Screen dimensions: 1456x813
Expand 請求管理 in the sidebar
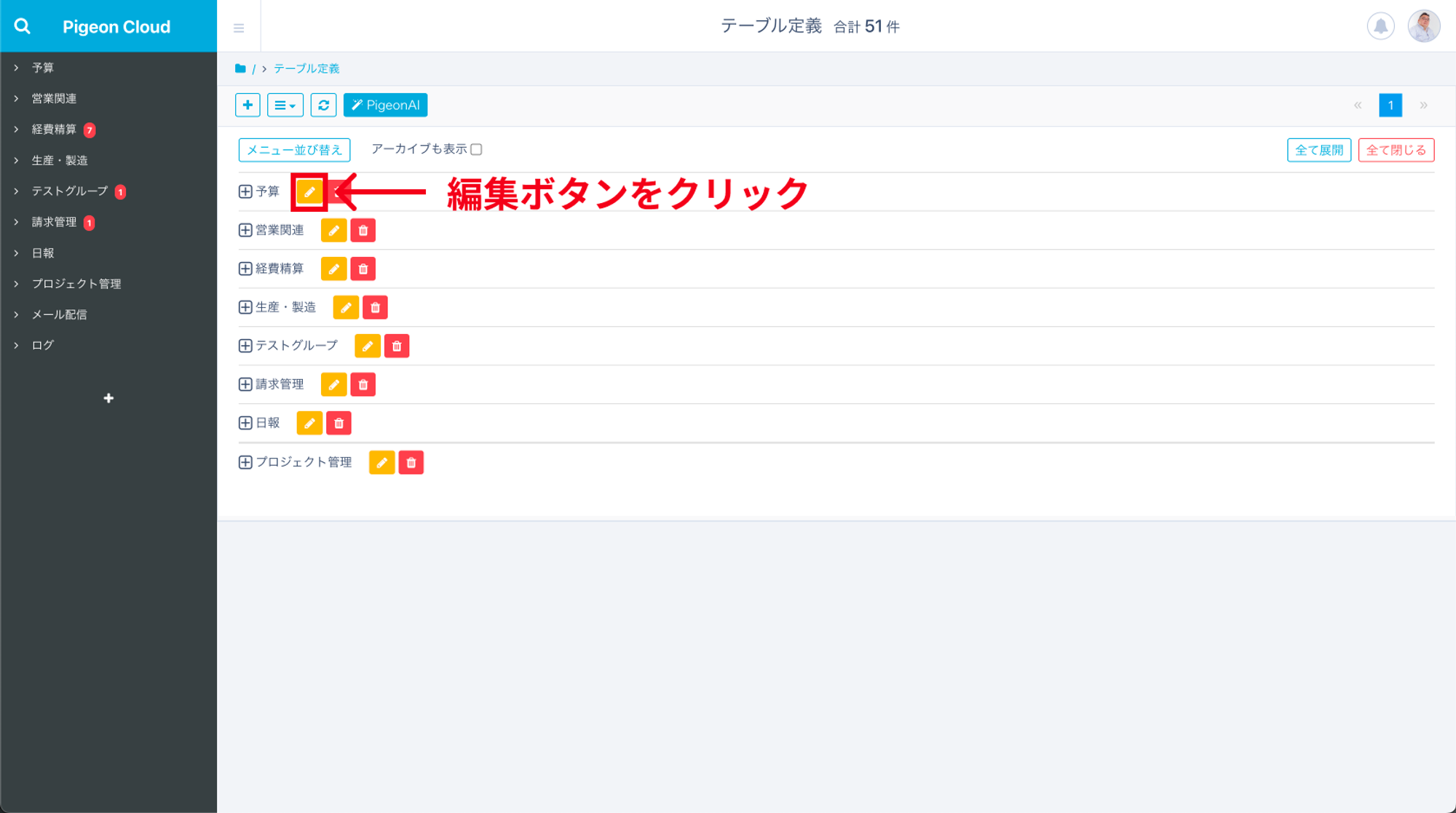(x=54, y=222)
